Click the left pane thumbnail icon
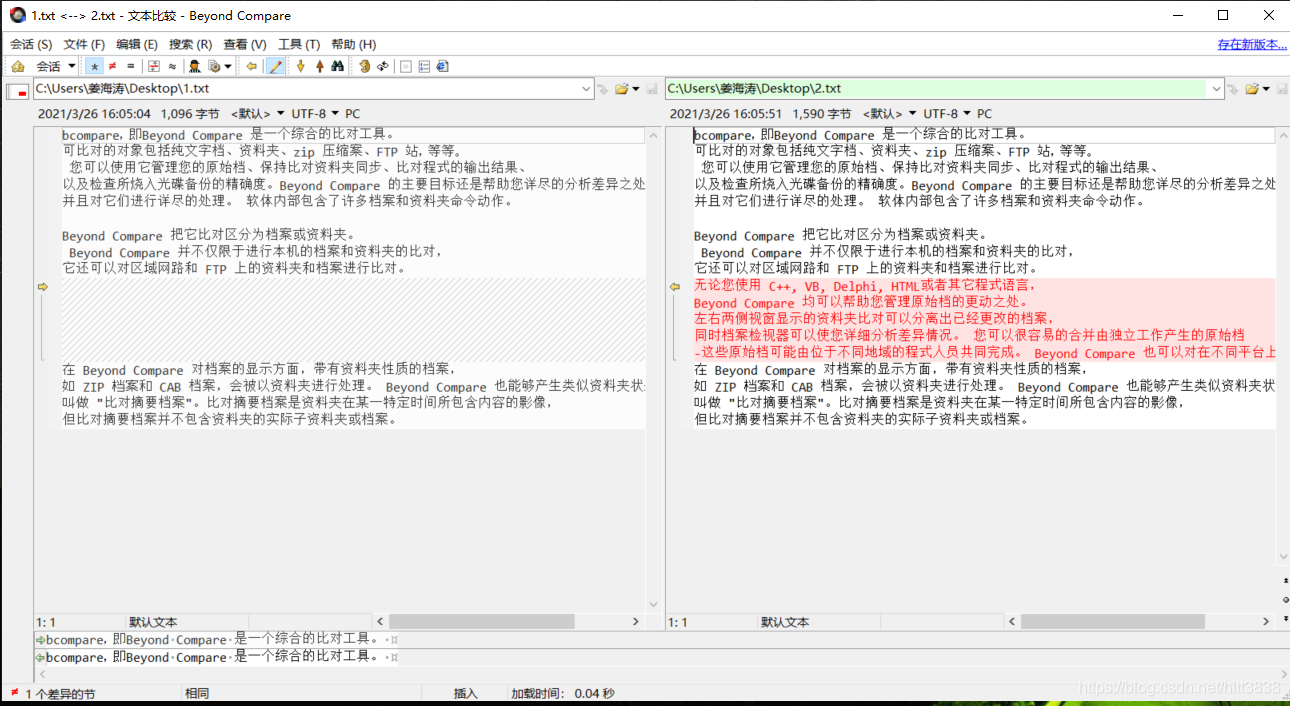The width and height of the screenshot is (1290, 706). click(x=17, y=91)
